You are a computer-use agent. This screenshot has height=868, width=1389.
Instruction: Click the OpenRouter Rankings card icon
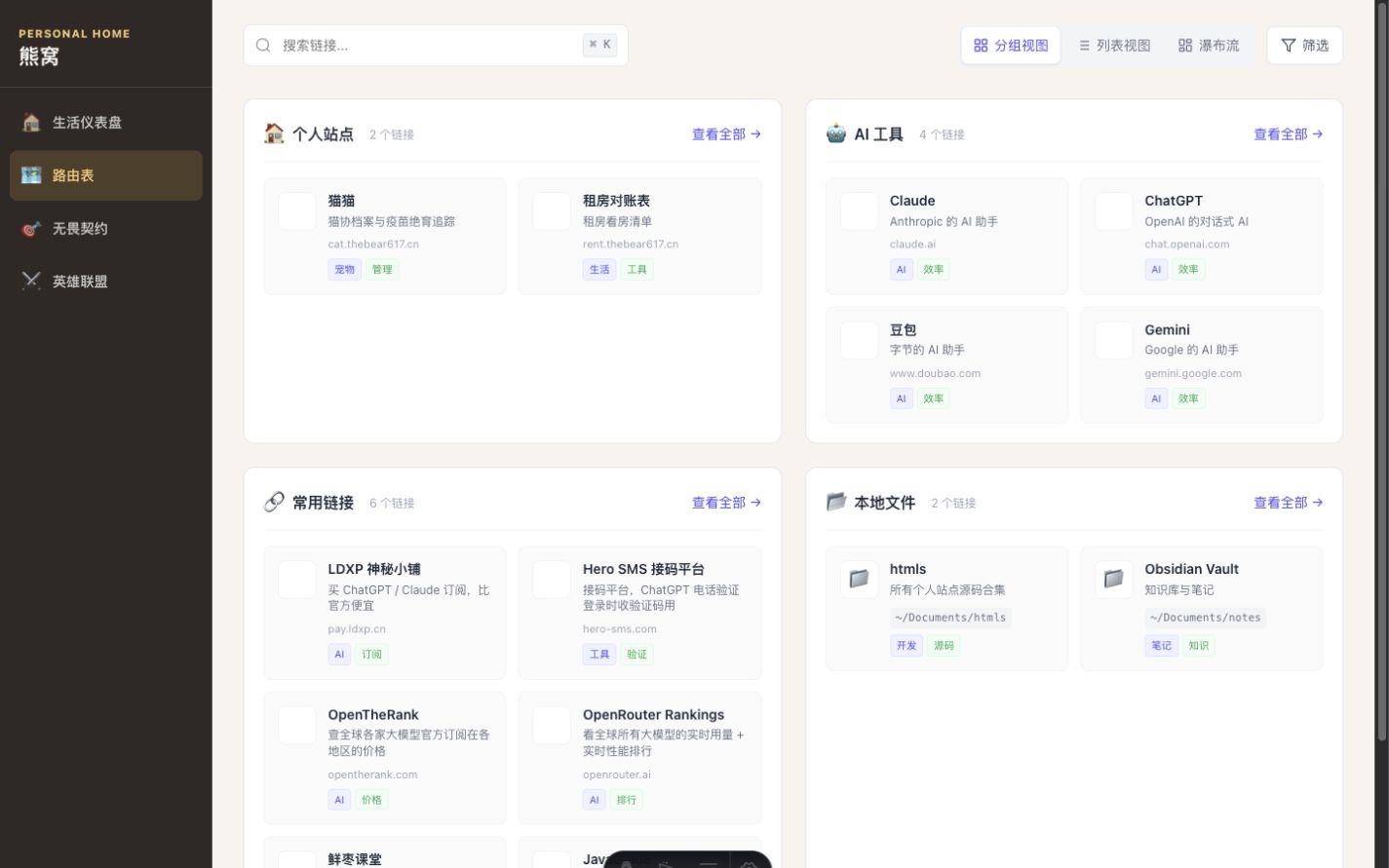pyautogui.click(x=552, y=726)
